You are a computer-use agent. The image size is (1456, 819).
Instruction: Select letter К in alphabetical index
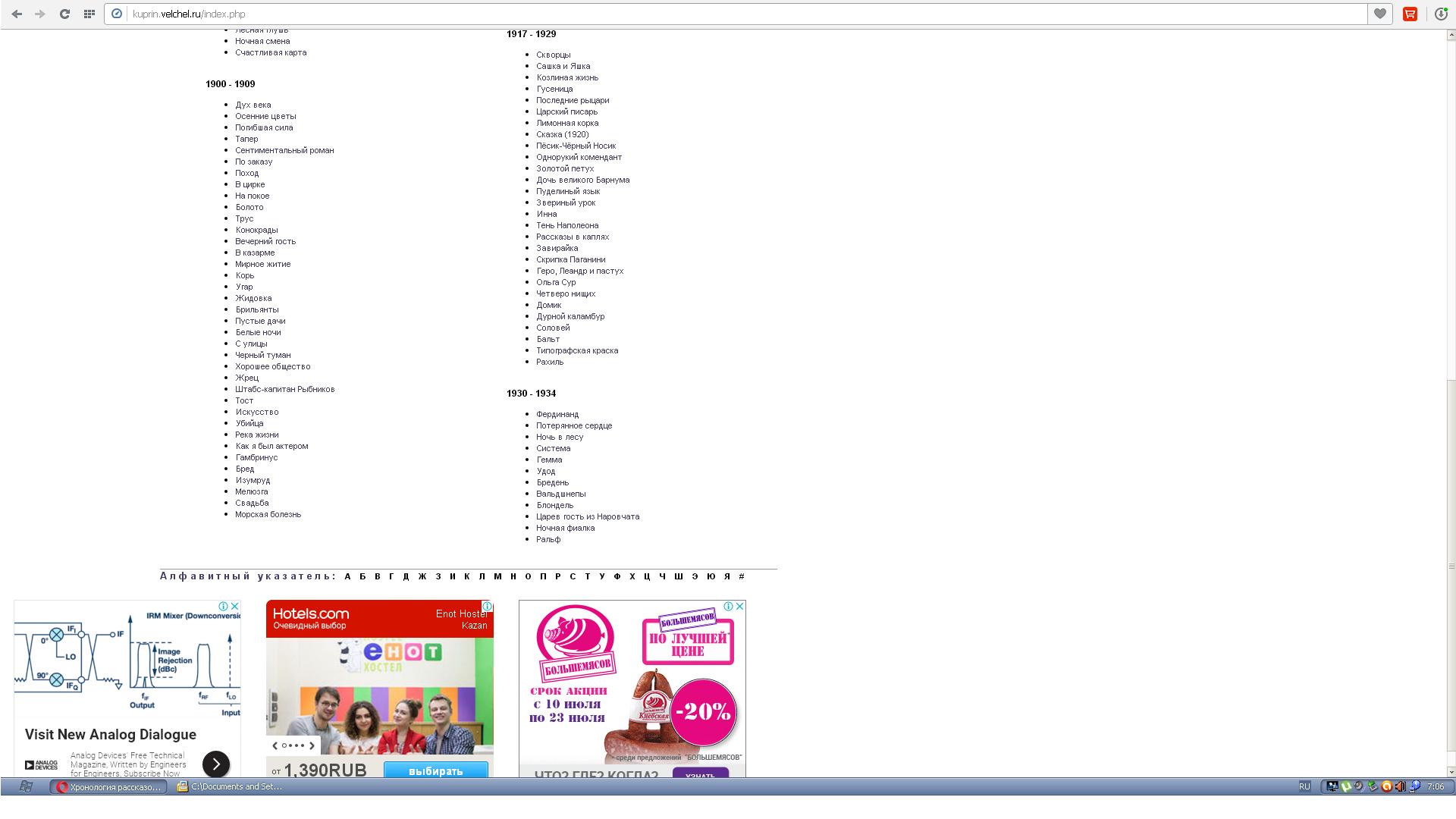pos(467,576)
